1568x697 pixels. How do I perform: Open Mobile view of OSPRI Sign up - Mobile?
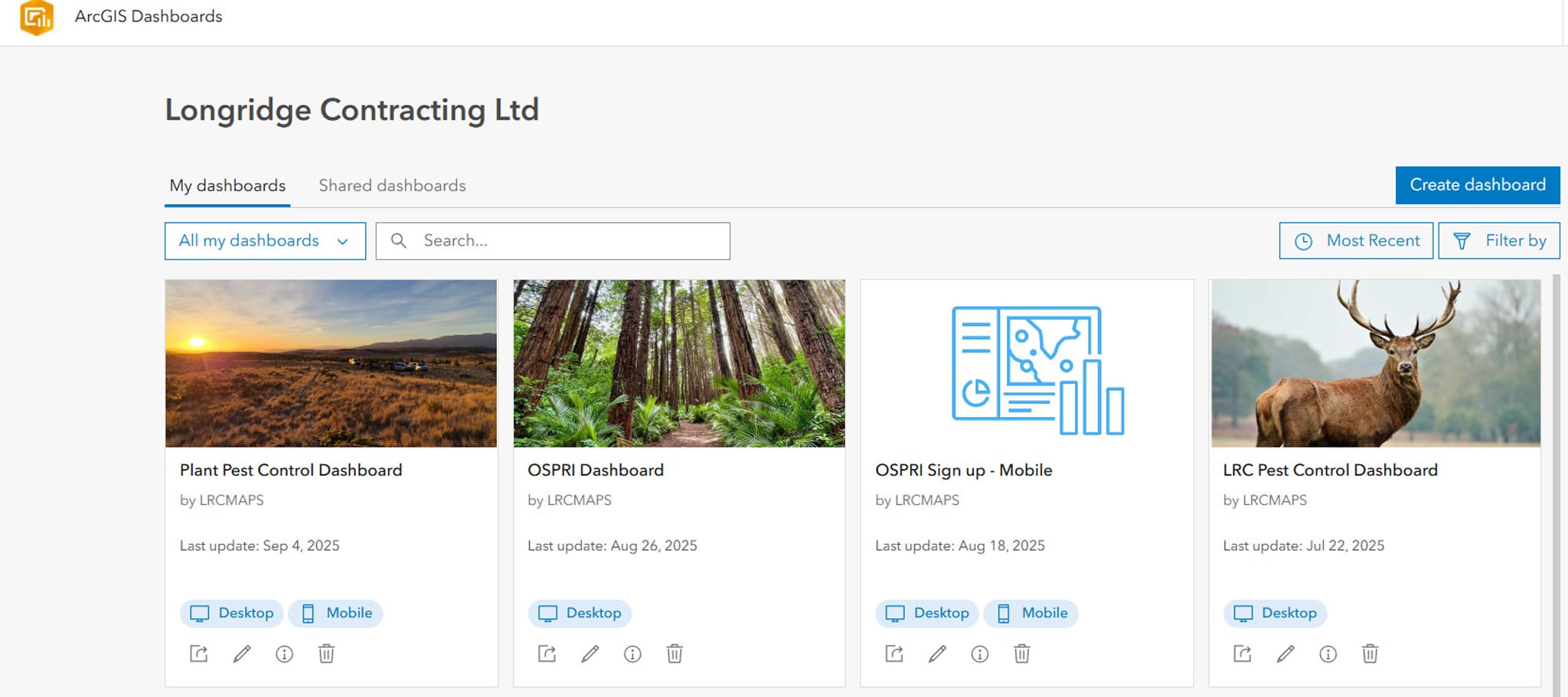(1031, 613)
